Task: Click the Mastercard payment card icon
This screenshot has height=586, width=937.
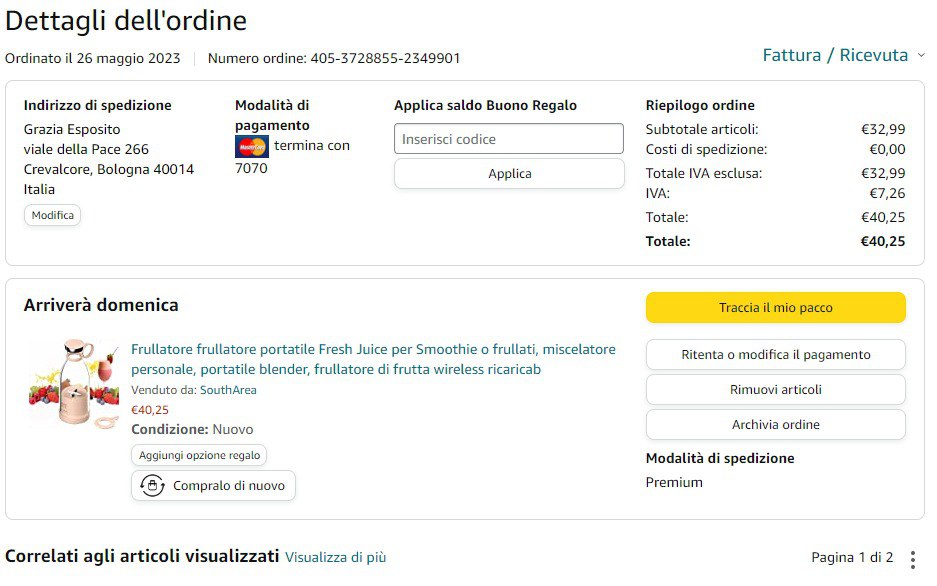Action: tap(251, 147)
